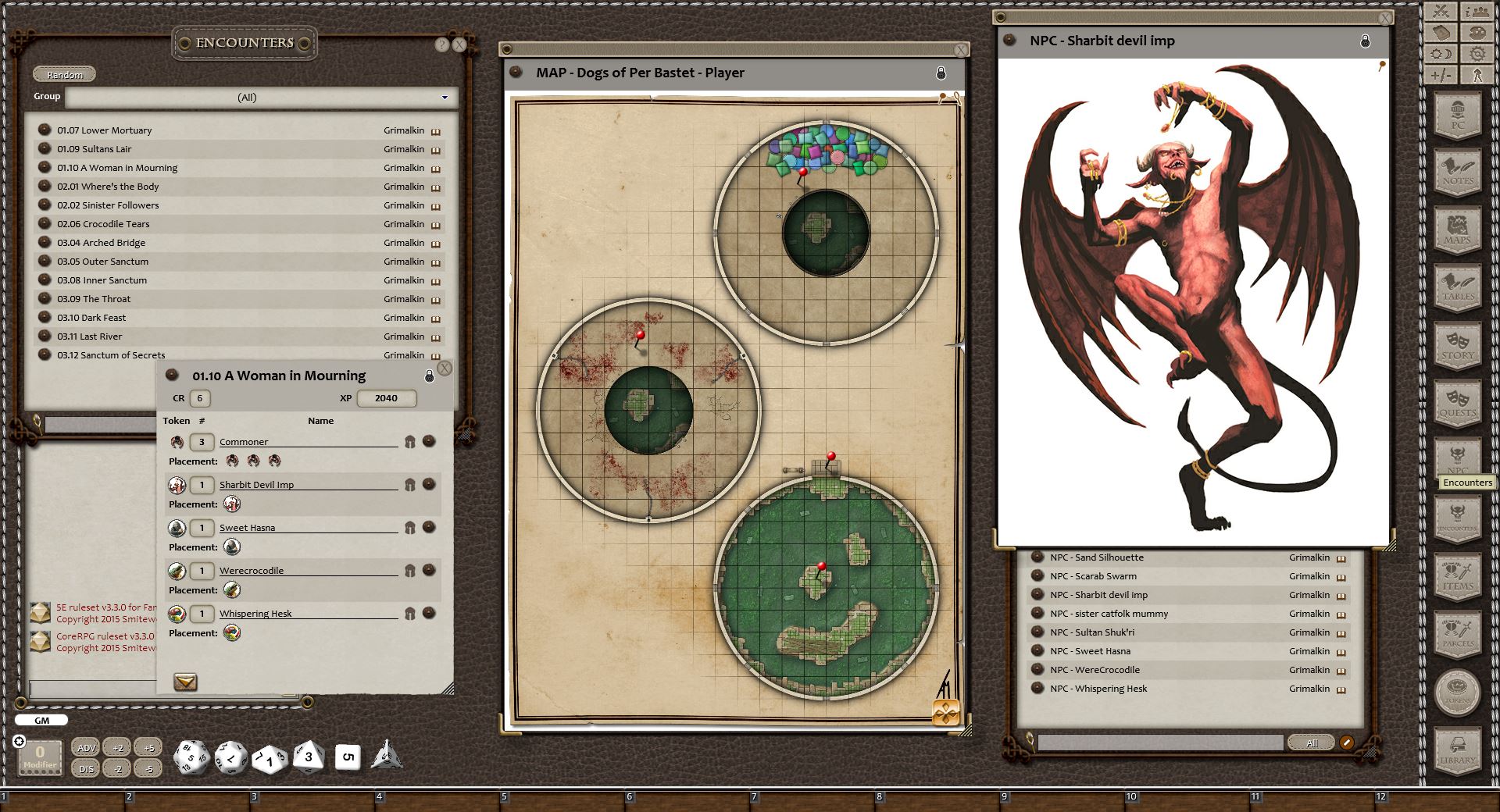Open the Library sidebar button

(1457, 750)
